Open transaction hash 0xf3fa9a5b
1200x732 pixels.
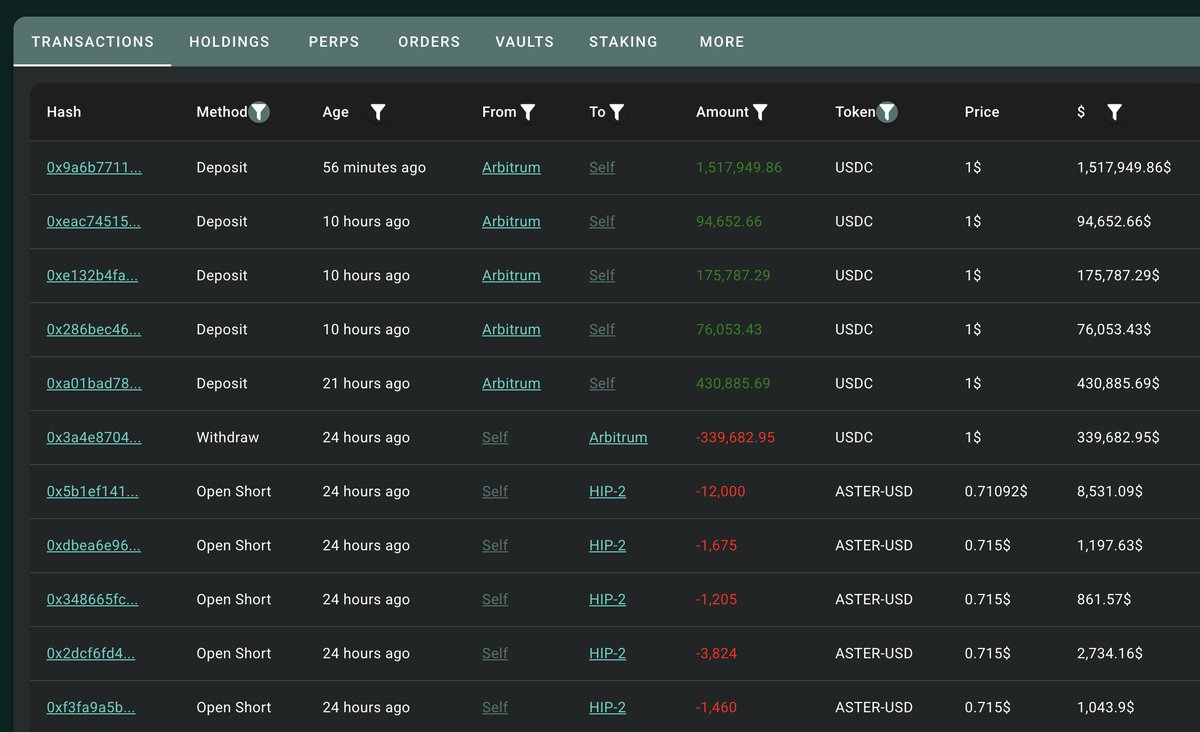coord(91,708)
